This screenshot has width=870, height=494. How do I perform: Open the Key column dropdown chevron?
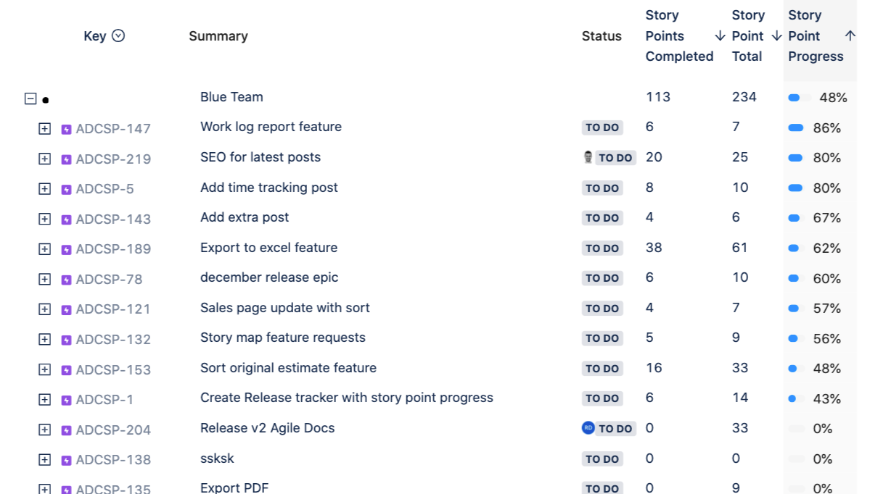click(x=118, y=36)
